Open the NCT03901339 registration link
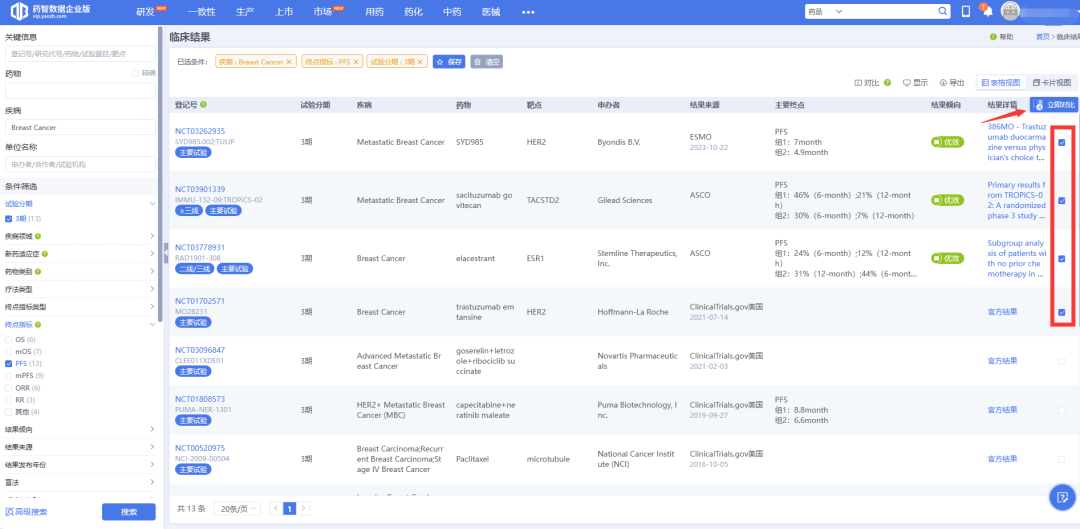This screenshot has height=529, width=1080. tap(200, 189)
